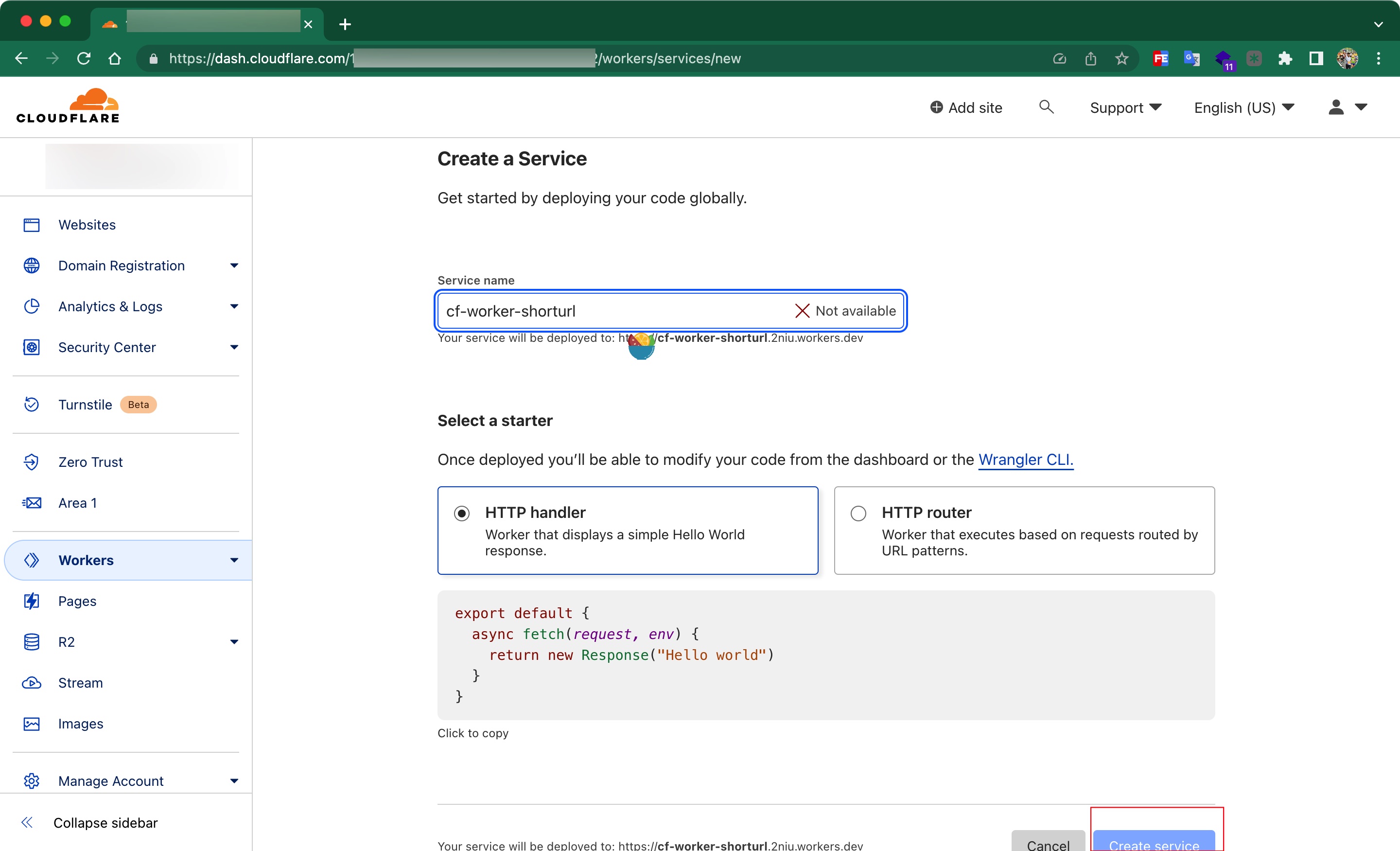Expand Analytics & Logs section
The image size is (1400, 851).
(233, 306)
